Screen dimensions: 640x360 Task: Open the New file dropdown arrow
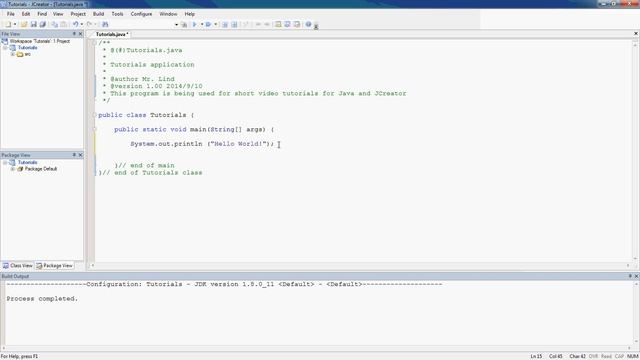(15, 24)
